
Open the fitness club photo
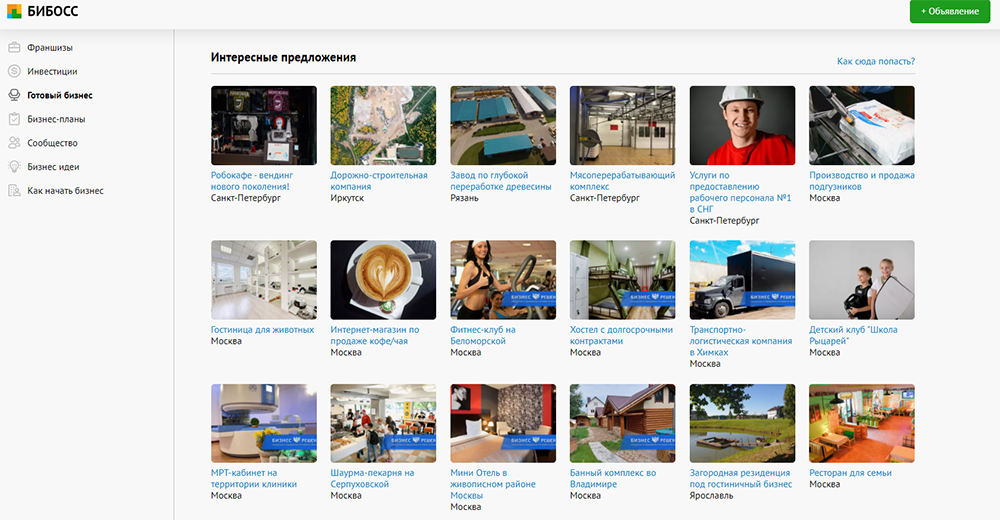coord(503,280)
